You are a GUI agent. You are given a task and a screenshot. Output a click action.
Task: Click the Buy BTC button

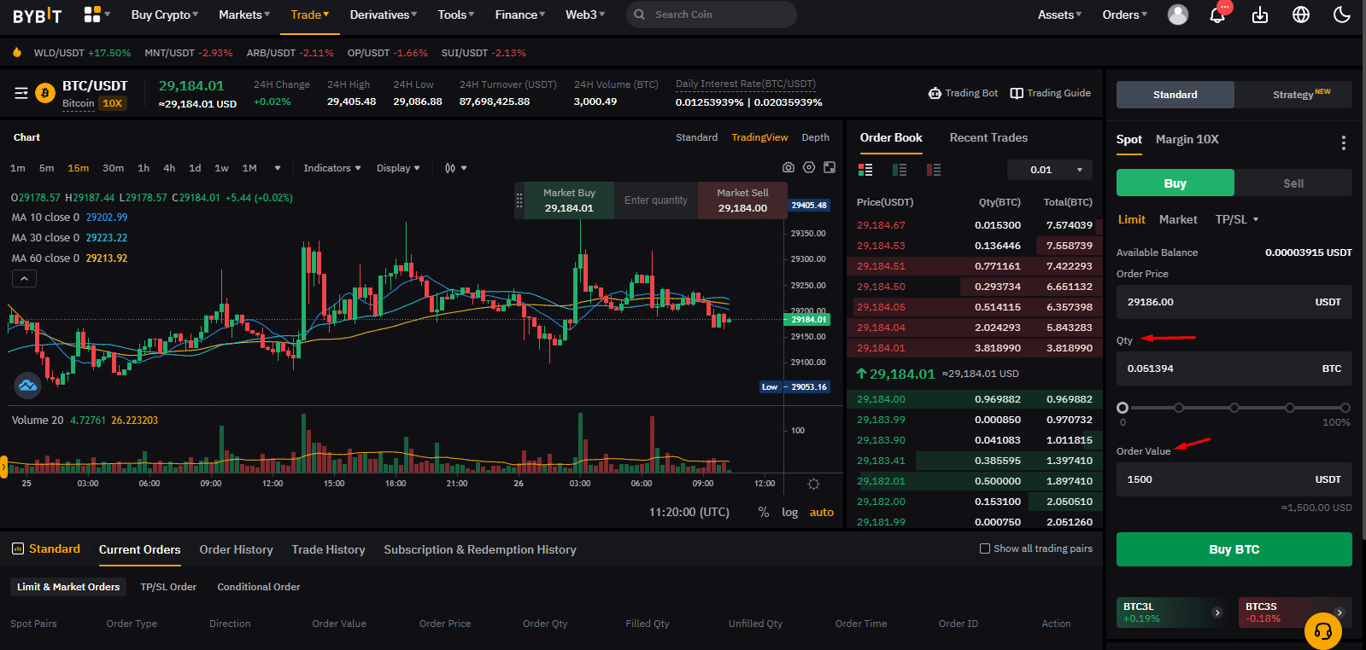[x=1233, y=549]
